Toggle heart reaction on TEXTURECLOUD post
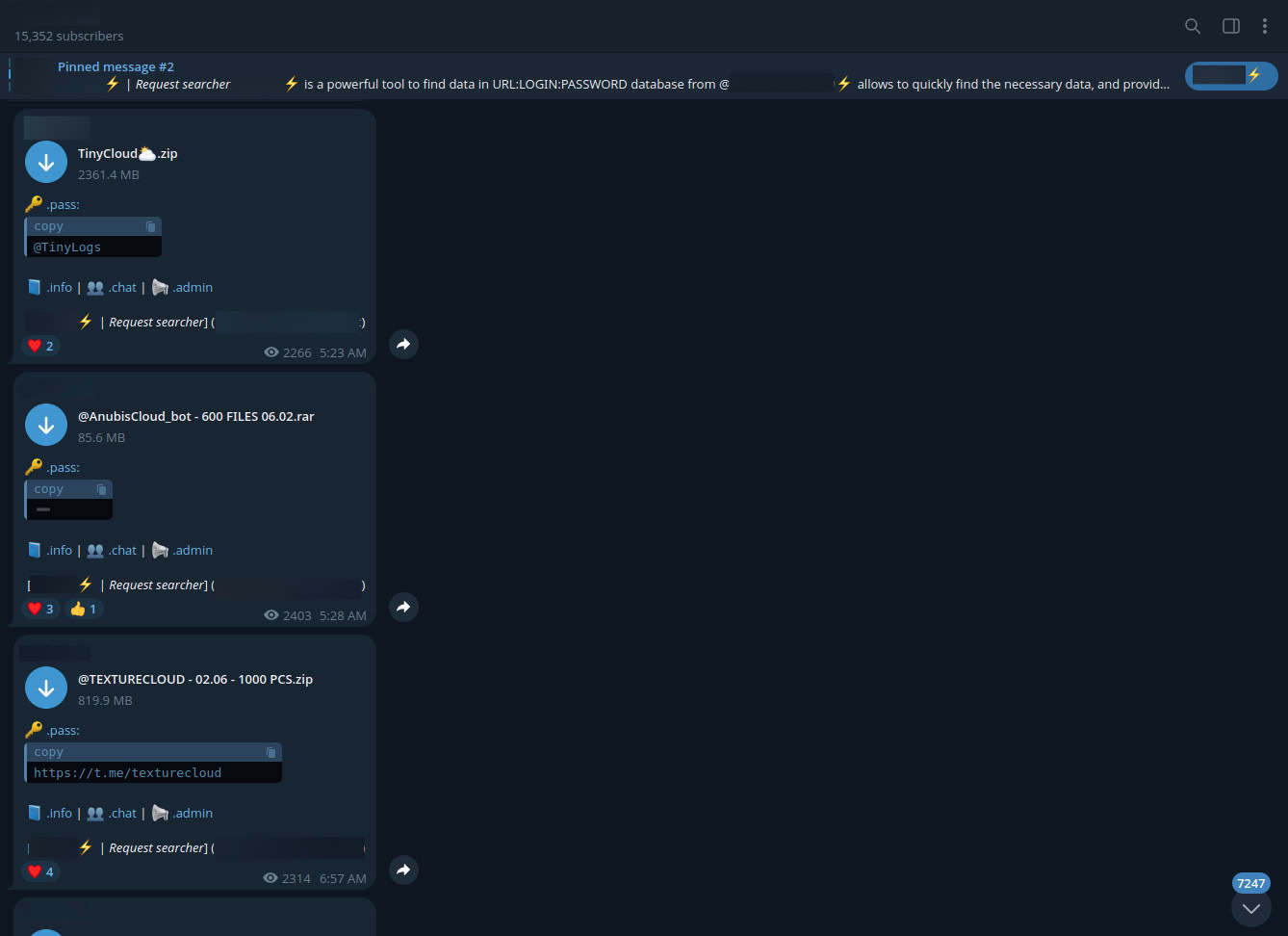 tap(40, 871)
